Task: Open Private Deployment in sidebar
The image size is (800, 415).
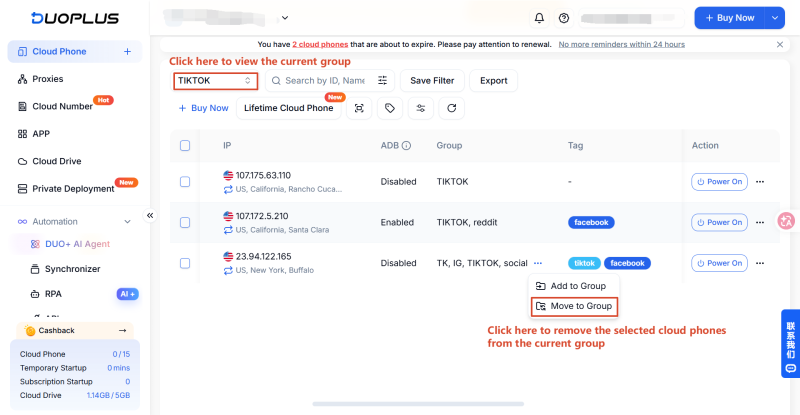Action: click(73, 189)
